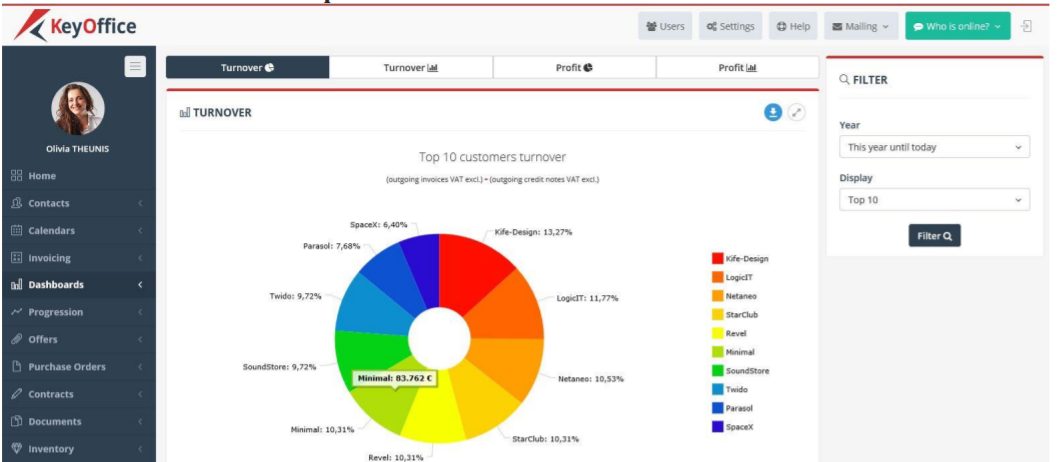Toggle the sidebar hamburger menu button
Screen dimensions: 1057x462
coord(135,66)
